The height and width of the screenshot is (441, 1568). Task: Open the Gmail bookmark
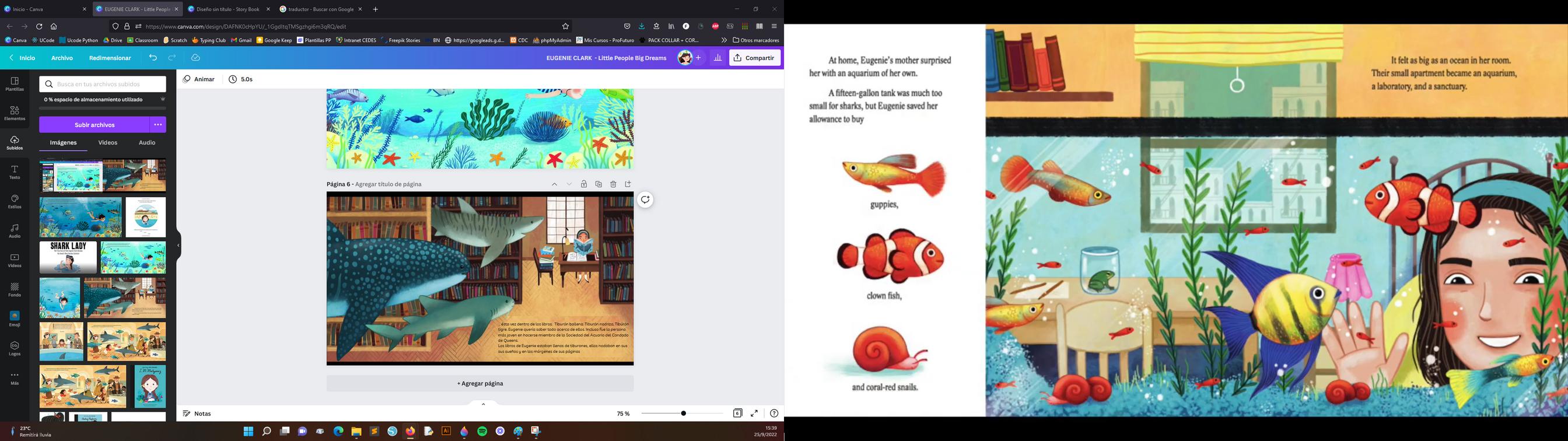[241, 40]
